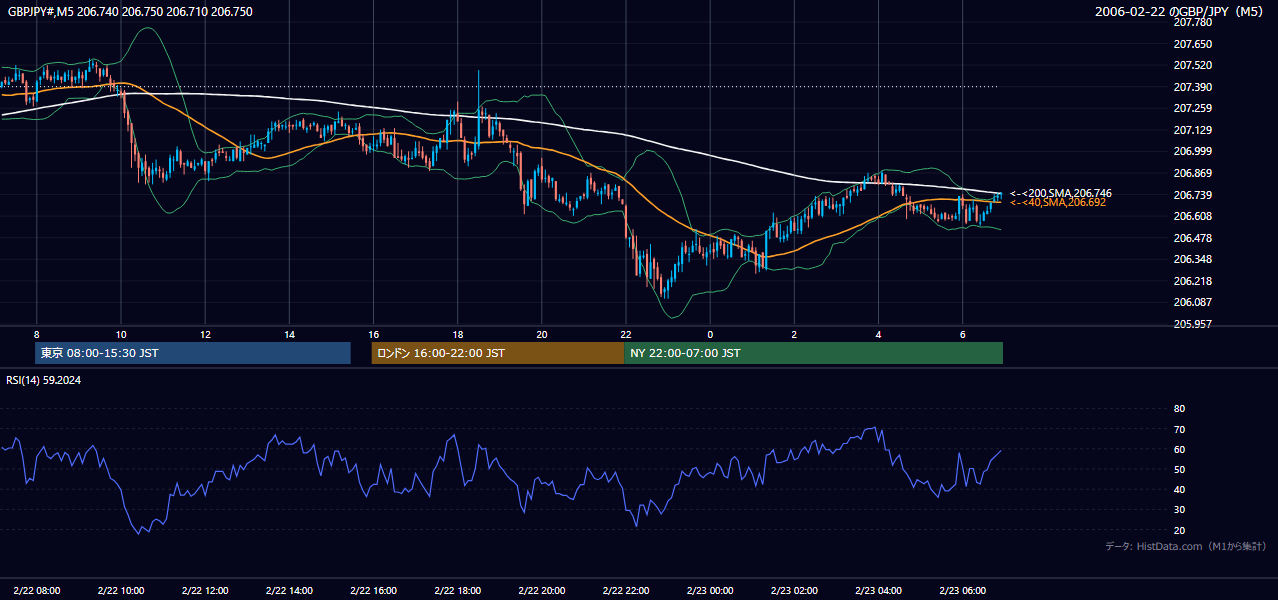Click the hour 8 tick under the price chart

click(x=37, y=334)
